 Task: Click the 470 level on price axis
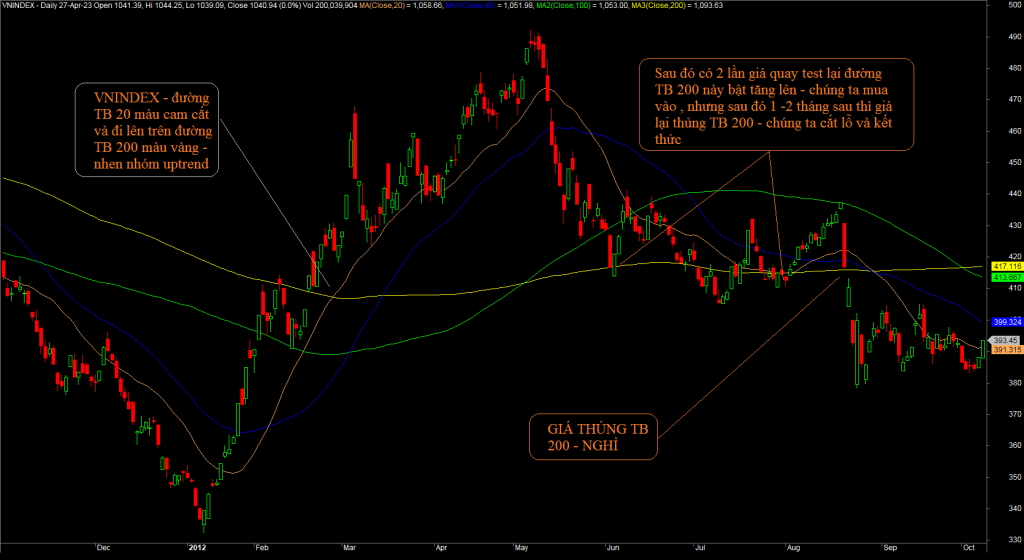pyautogui.click(x=1014, y=99)
